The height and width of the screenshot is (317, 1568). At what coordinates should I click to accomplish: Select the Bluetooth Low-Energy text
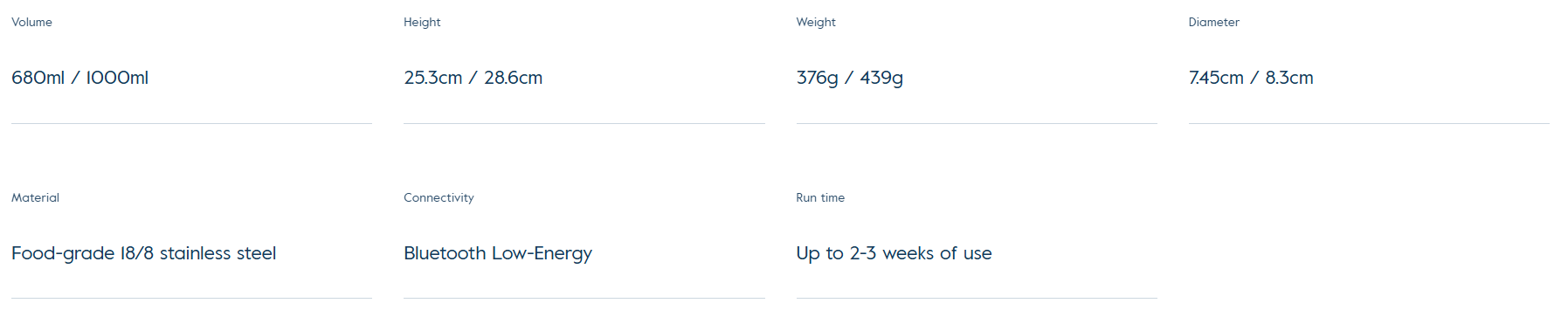[x=498, y=253]
